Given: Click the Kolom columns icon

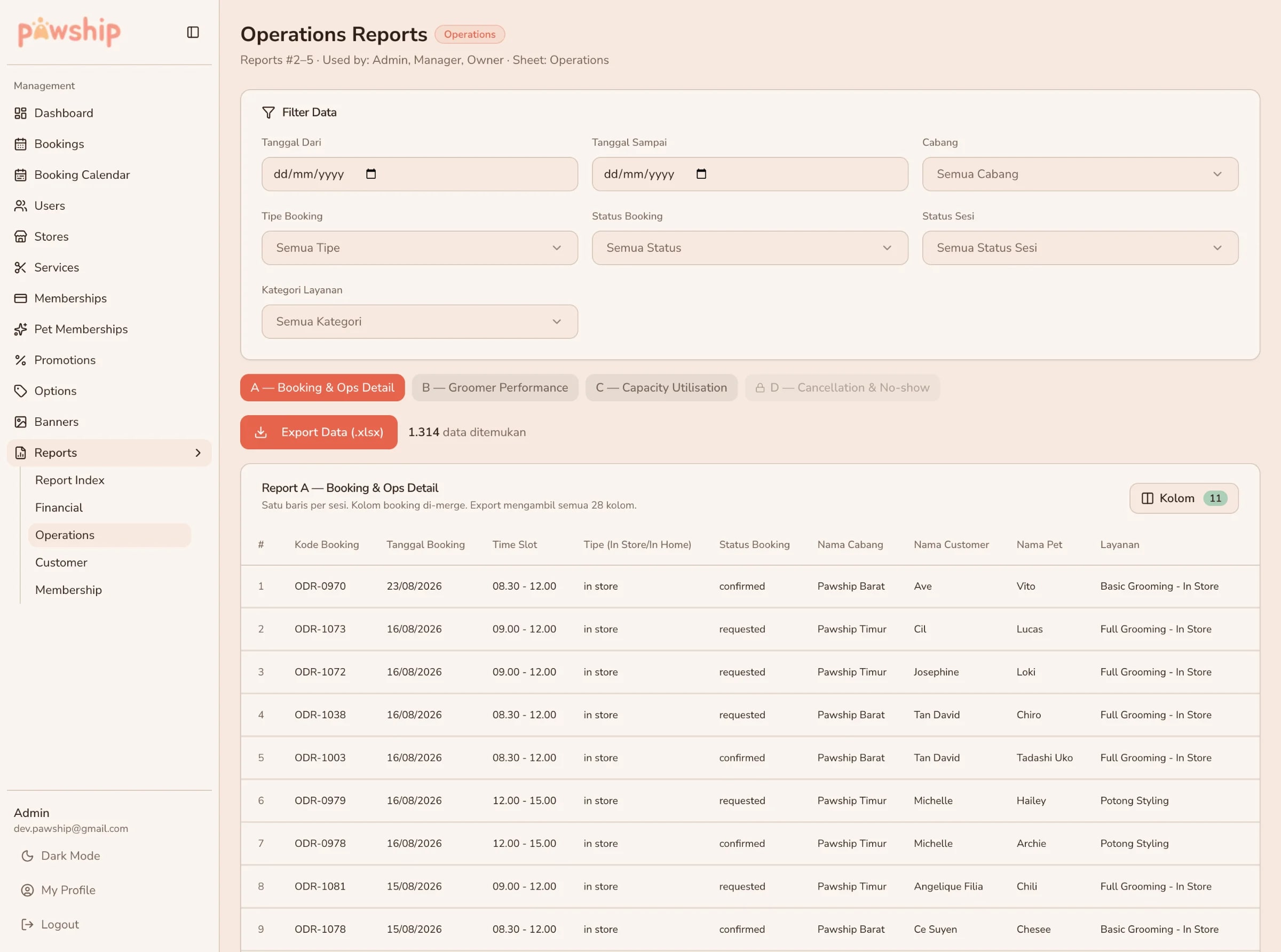Looking at the screenshot, I should 1148,498.
